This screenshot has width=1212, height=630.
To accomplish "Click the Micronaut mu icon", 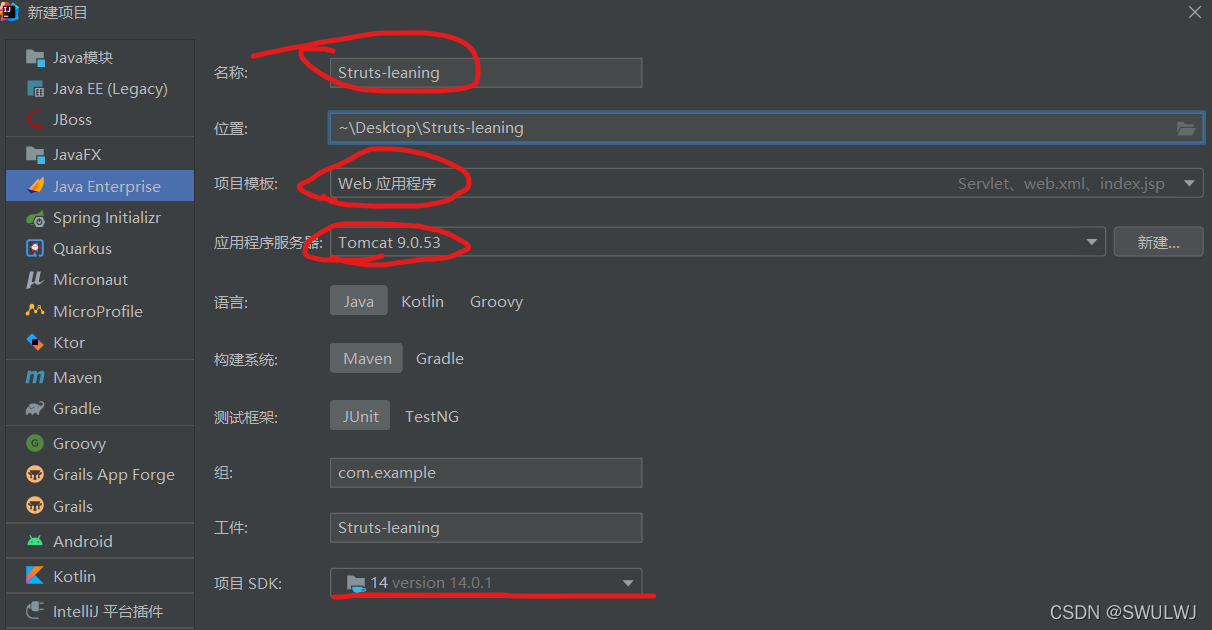I will point(35,280).
